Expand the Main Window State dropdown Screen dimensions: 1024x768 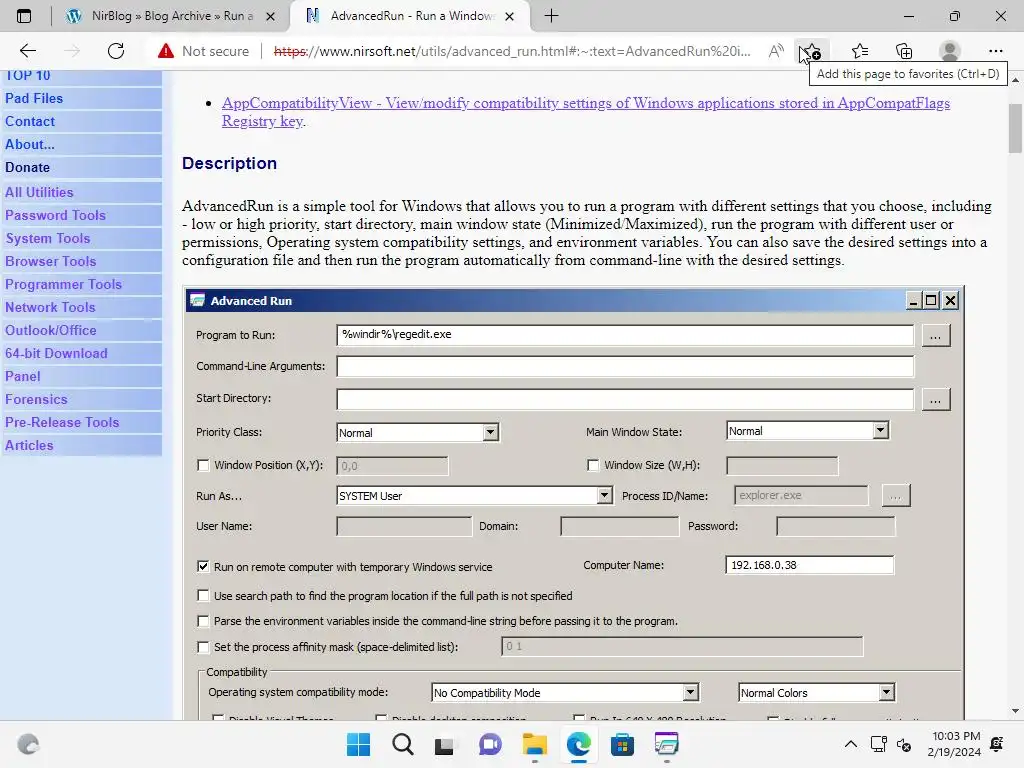(x=880, y=430)
